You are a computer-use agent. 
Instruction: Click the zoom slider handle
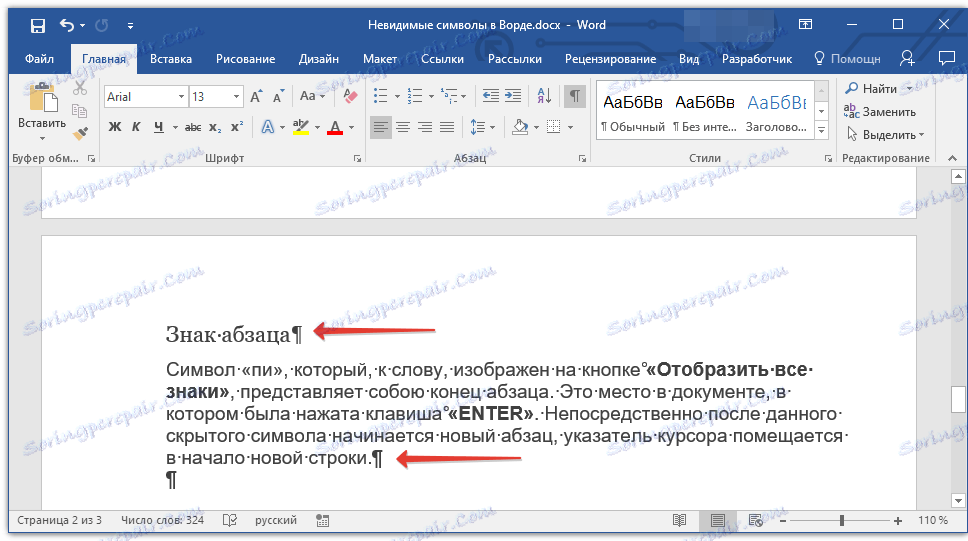pyautogui.click(x=841, y=521)
